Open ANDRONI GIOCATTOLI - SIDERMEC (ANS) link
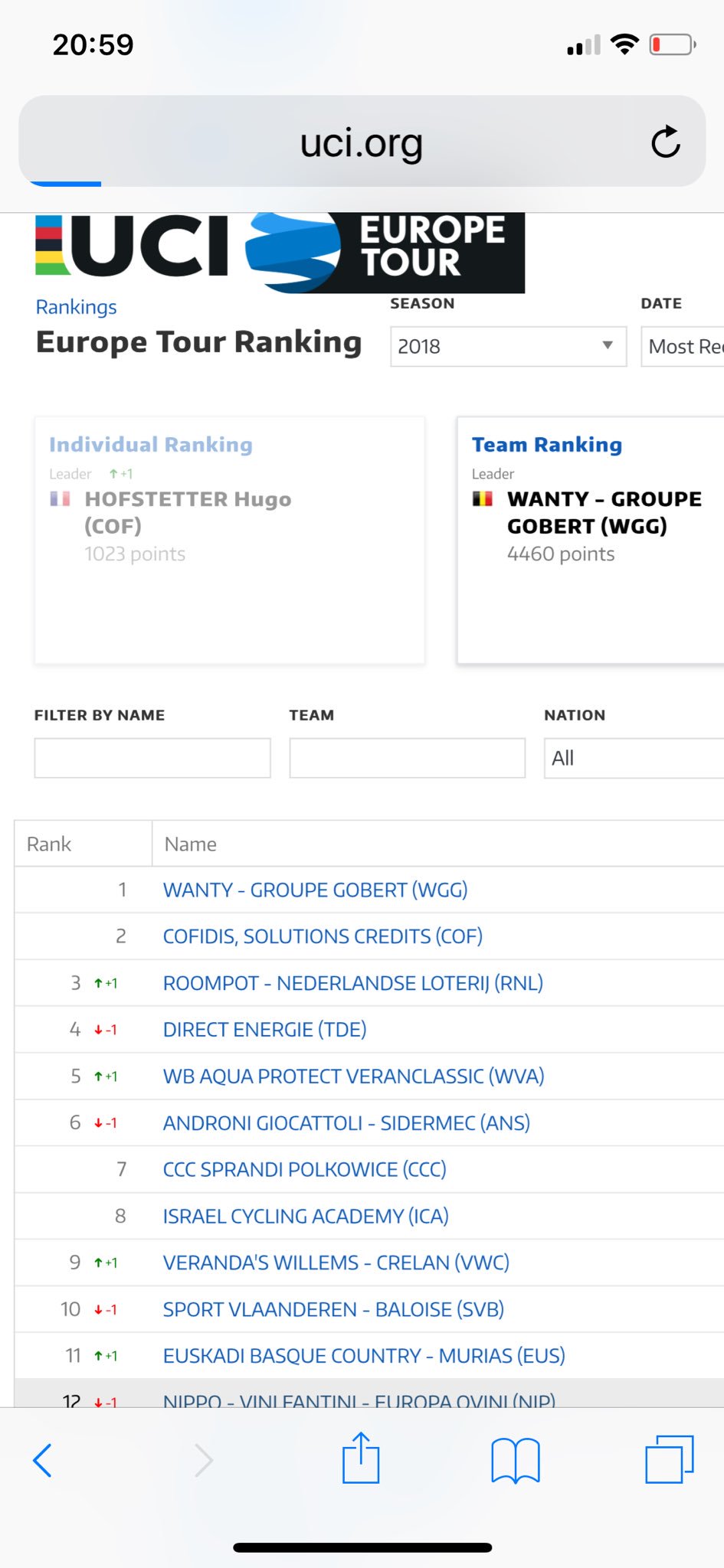This screenshot has width=724, height=1568. point(346,1123)
